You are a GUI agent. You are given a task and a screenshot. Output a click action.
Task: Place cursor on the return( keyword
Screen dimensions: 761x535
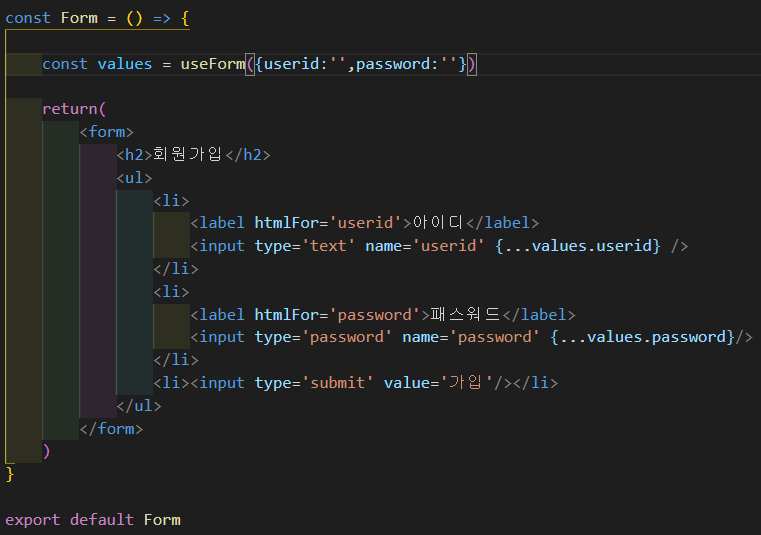click(74, 109)
